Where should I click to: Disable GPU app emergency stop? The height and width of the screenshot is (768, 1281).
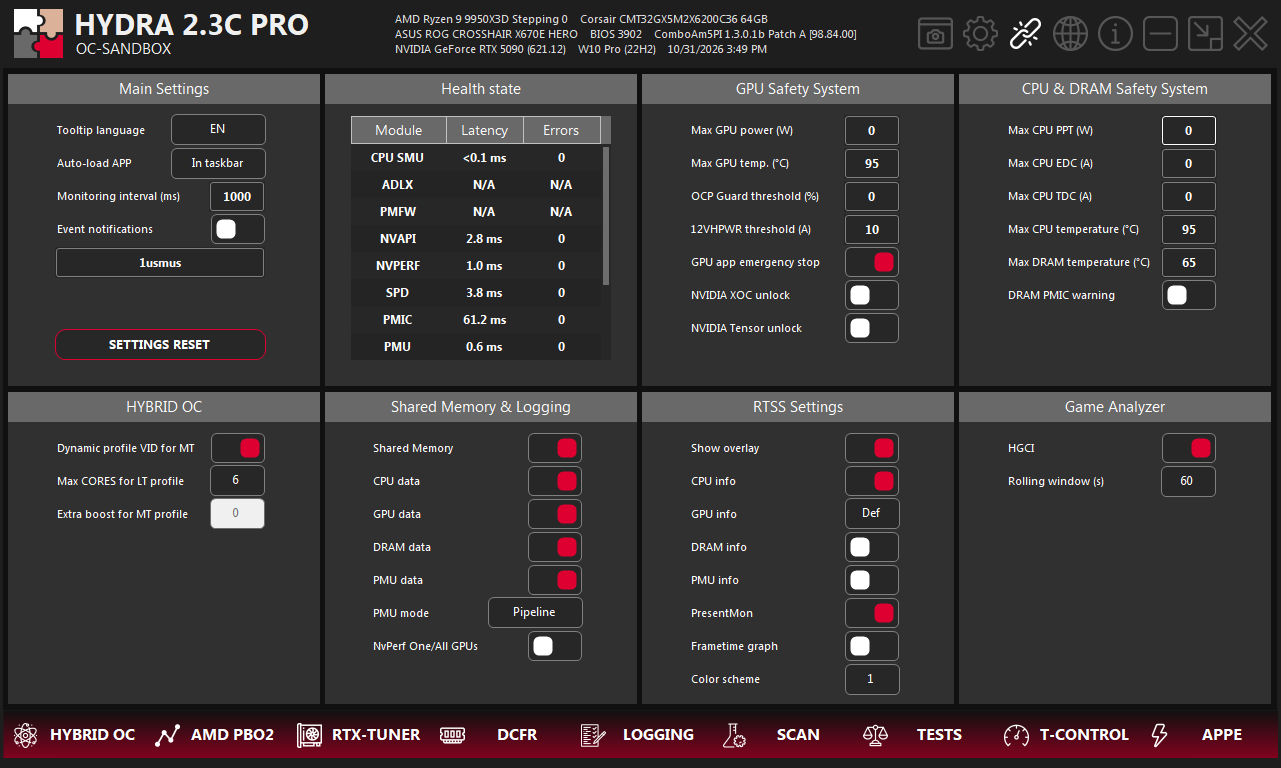872,262
